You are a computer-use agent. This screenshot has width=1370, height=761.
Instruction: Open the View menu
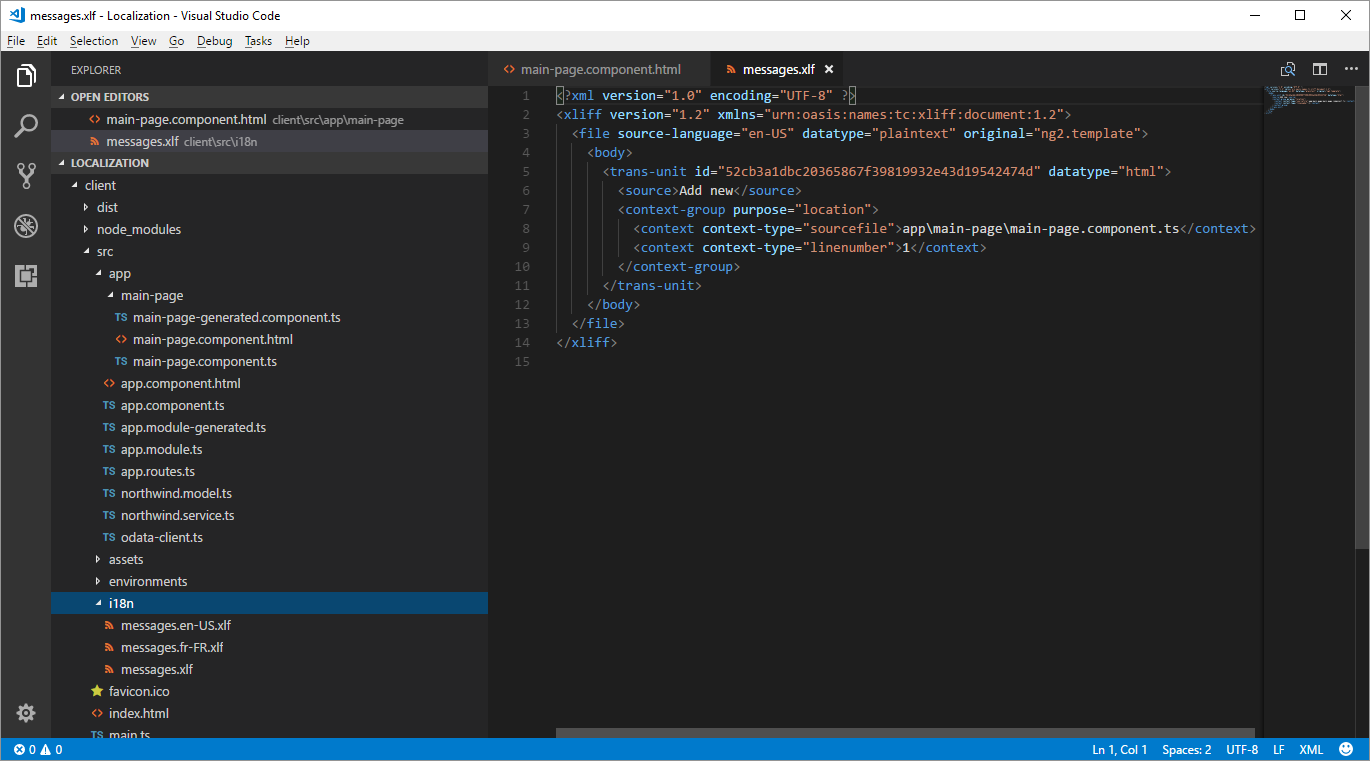click(x=144, y=41)
